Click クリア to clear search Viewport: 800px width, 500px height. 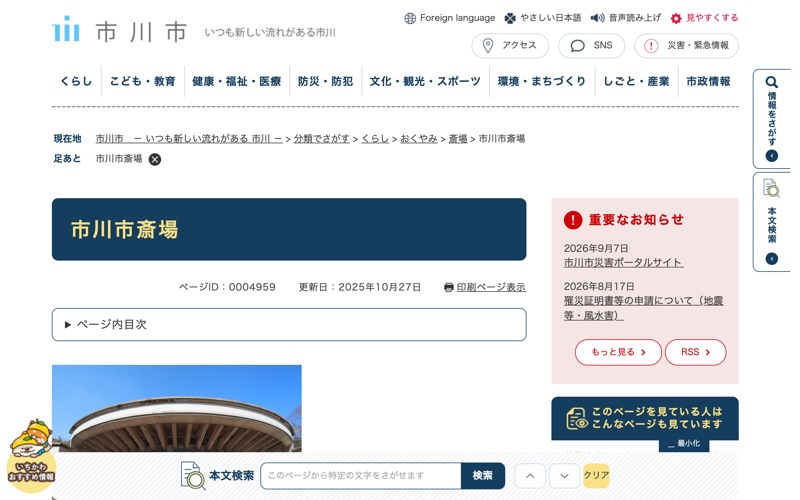[596, 476]
